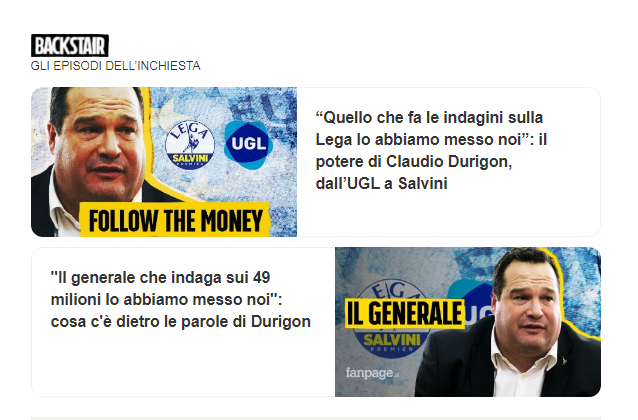Click the text 'dall'UGL a Salvini'

[382, 183]
